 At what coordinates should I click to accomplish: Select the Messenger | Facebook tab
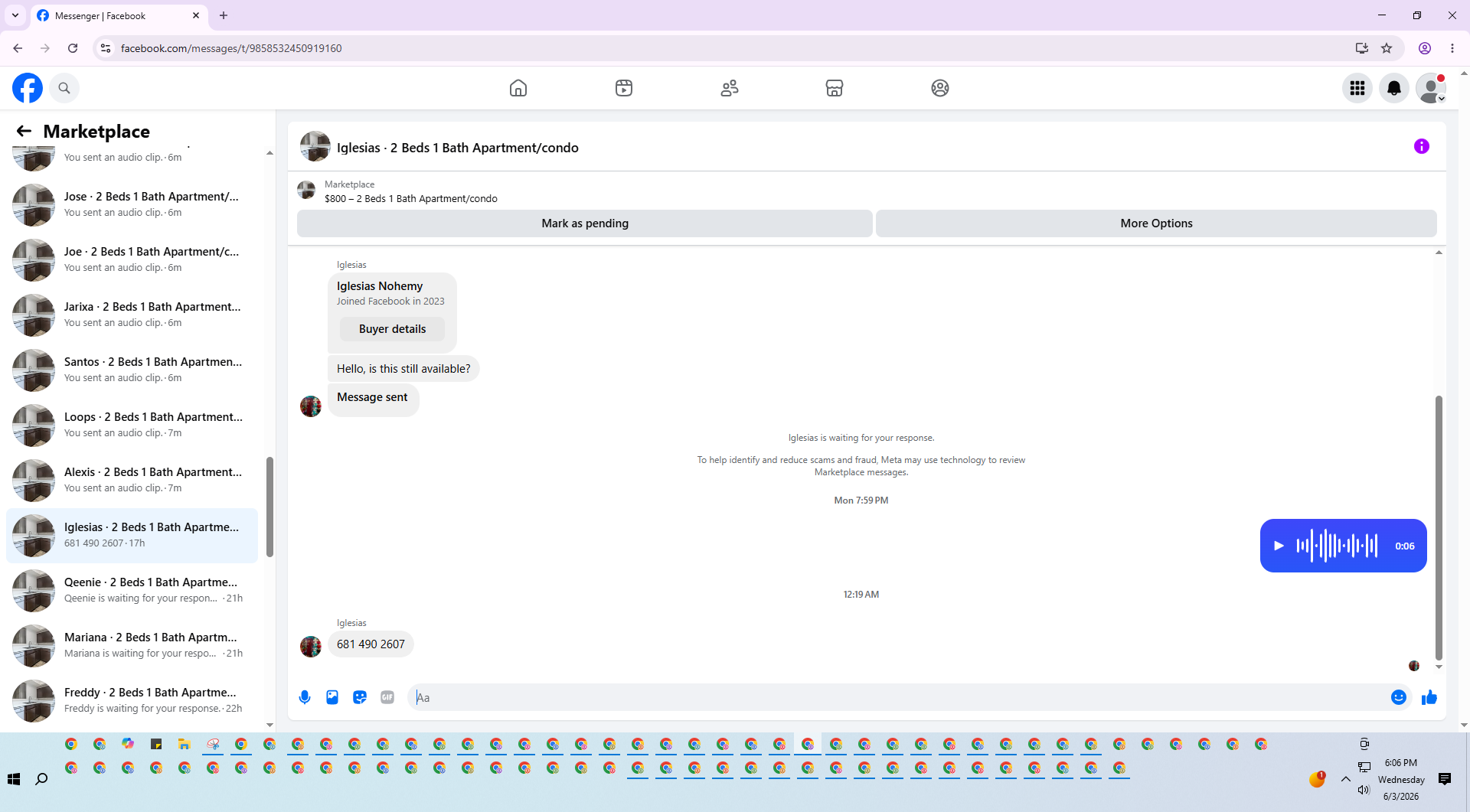[x=119, y=15]
